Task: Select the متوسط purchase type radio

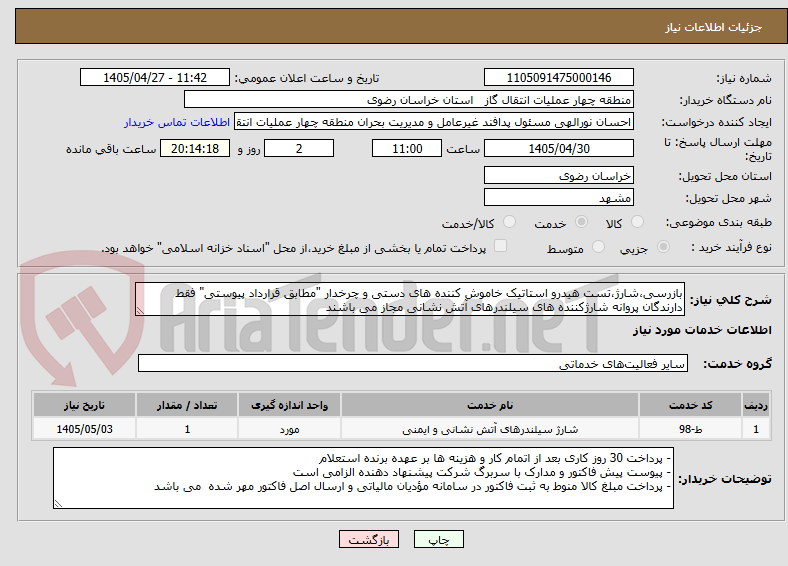Action: tap(598, 247)
